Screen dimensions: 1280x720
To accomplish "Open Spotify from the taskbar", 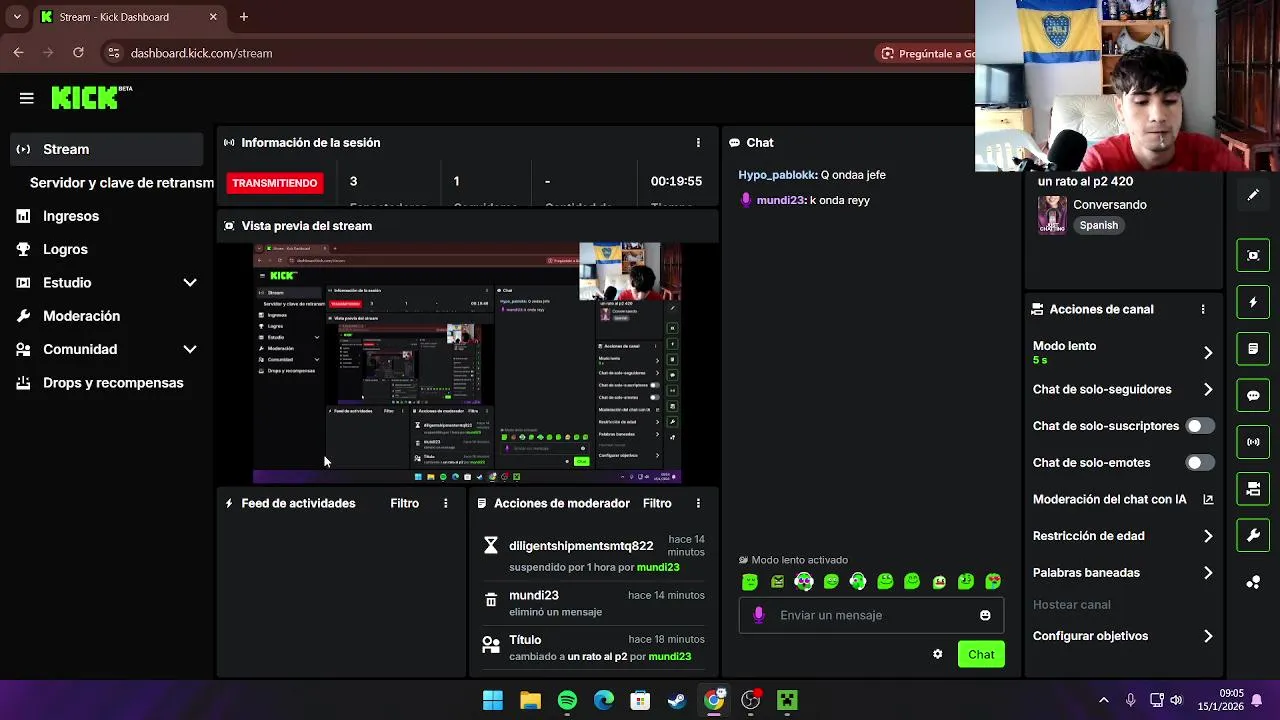I will [567, 700].
